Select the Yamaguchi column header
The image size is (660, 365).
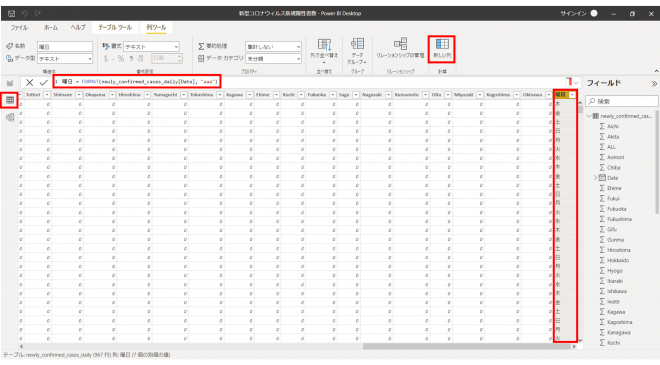coord(165,95)
